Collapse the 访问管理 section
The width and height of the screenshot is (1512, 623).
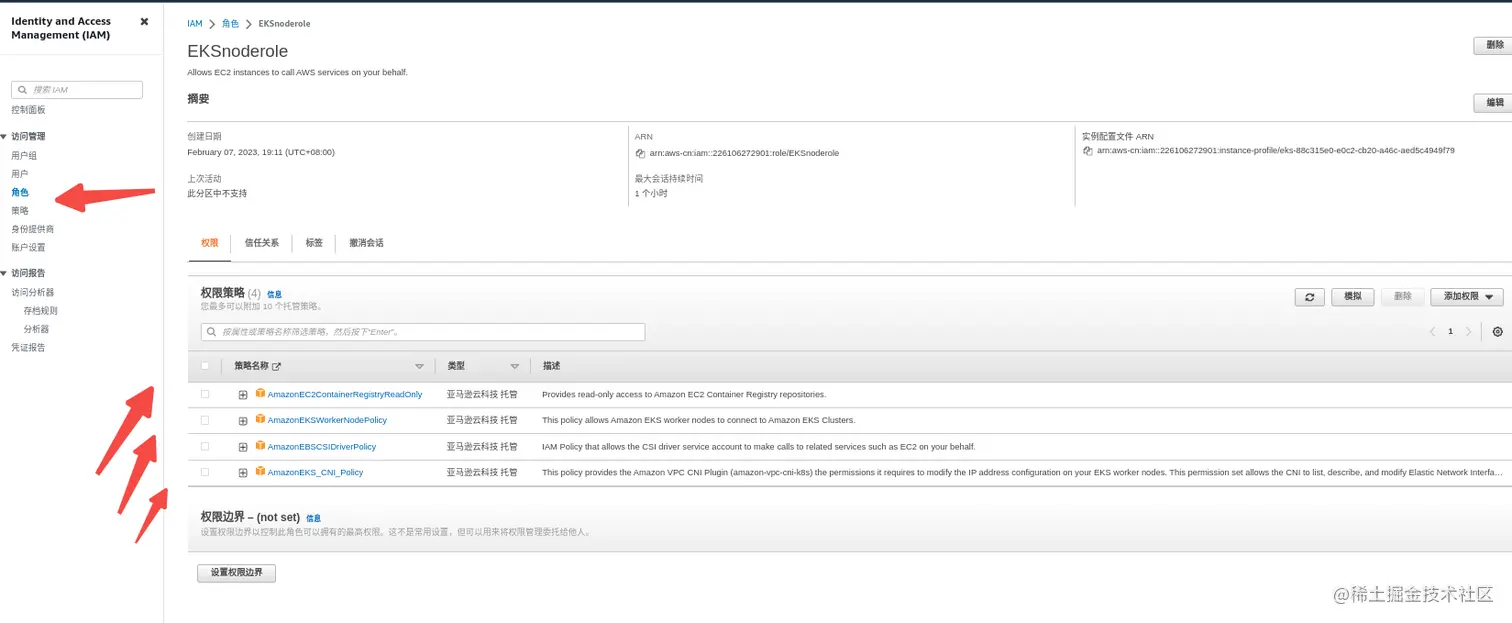tap(4, 136)
